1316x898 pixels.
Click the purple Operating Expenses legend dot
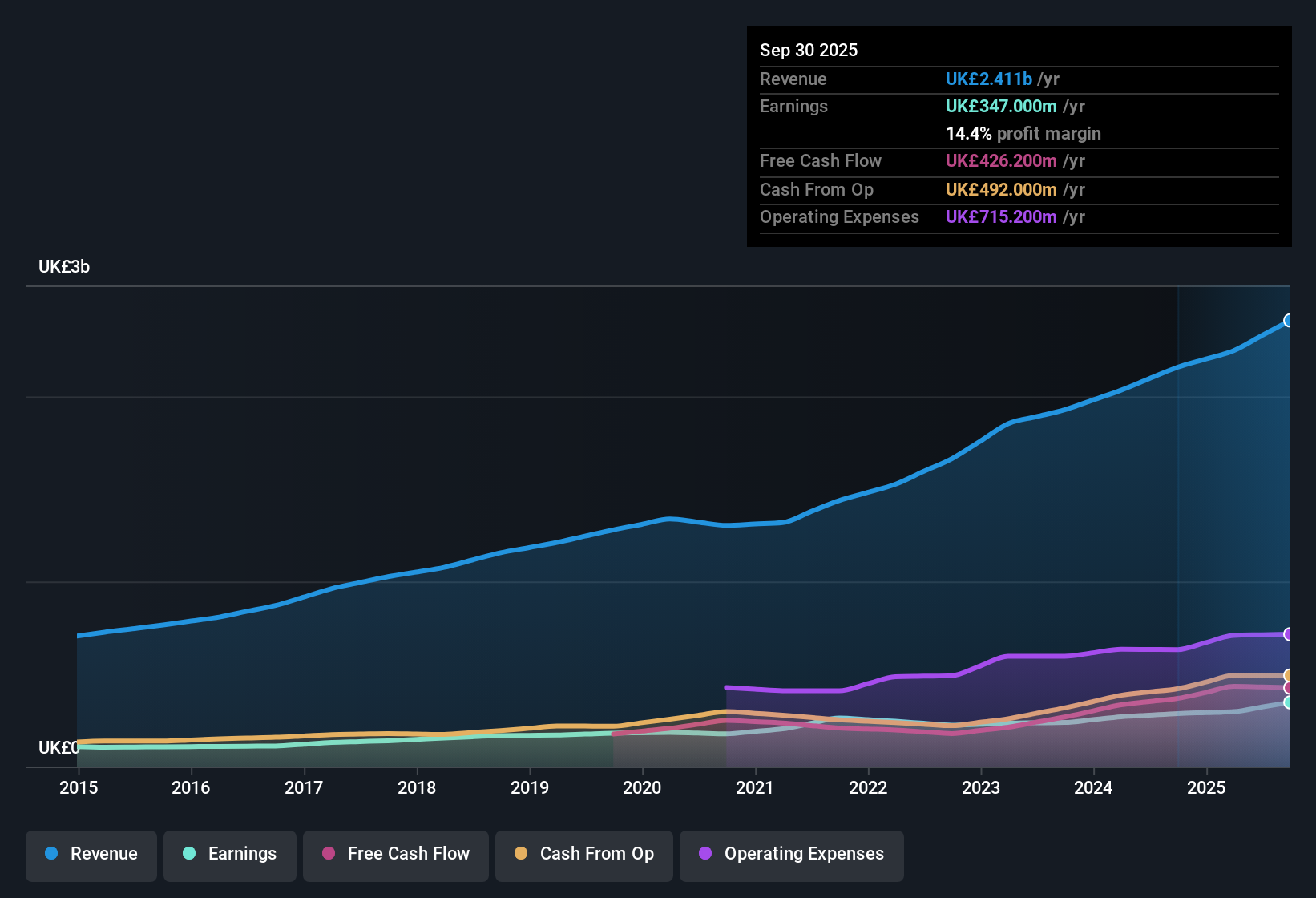coord(704,854)
